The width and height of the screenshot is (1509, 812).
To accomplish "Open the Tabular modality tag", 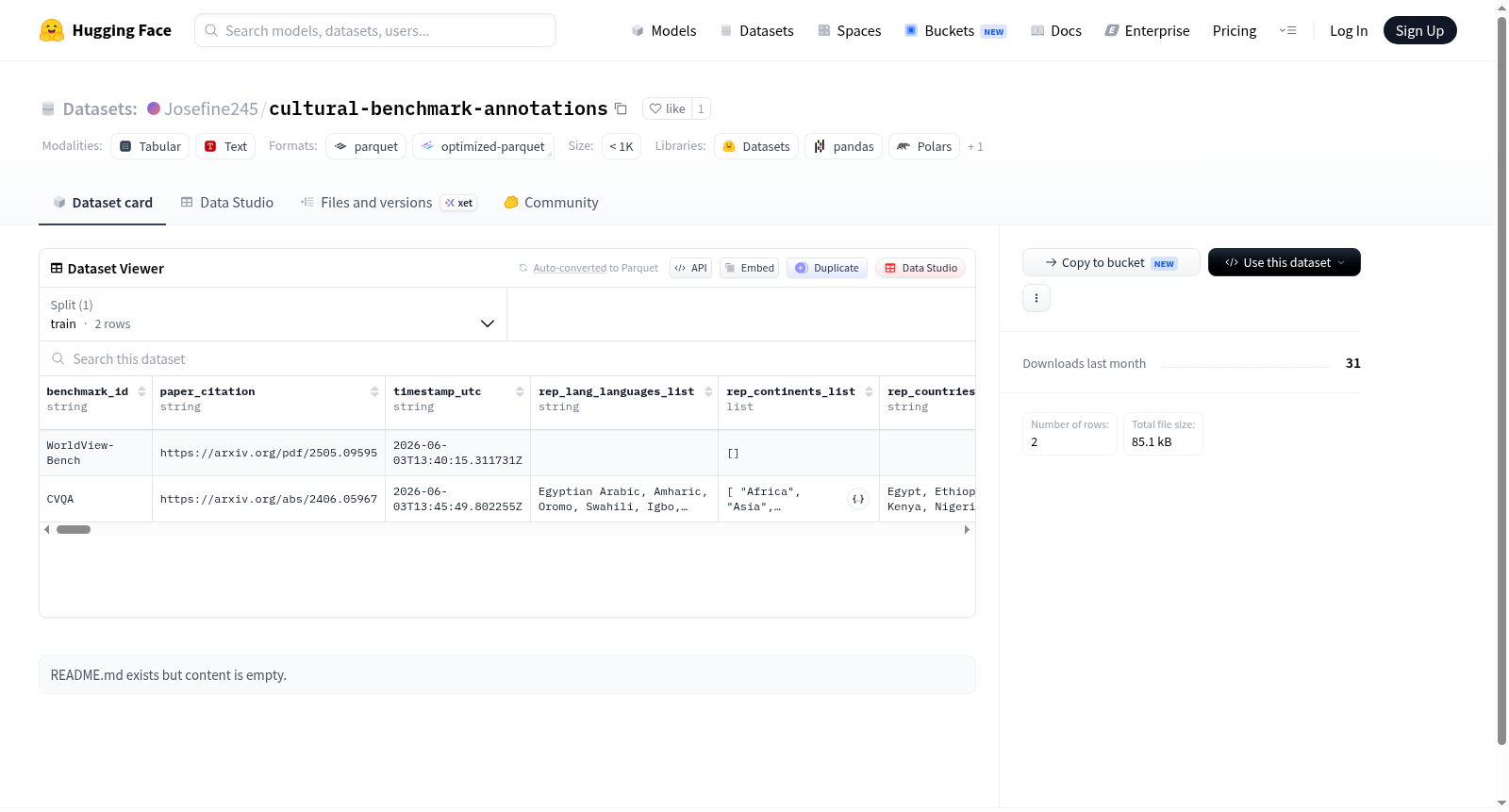I will click(150, 146).
